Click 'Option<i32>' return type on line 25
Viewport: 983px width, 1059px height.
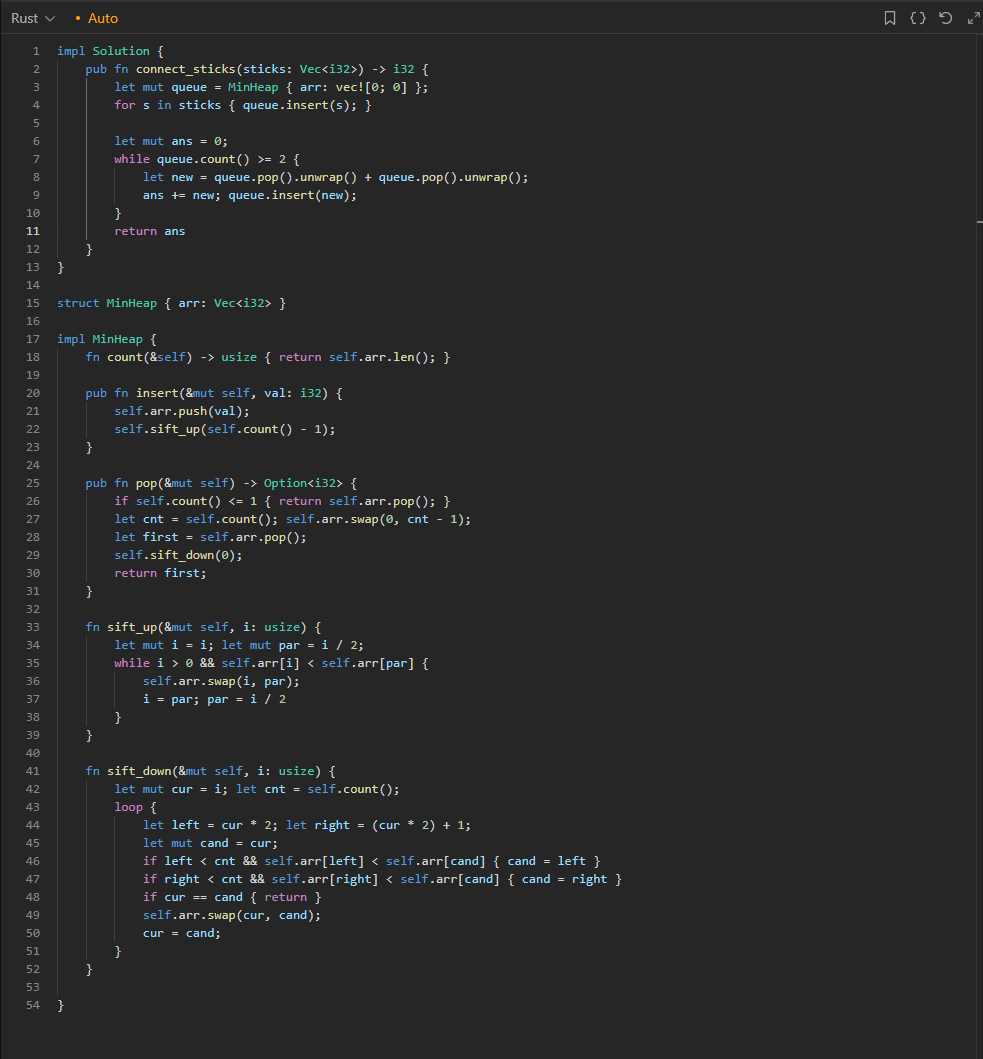coord(303,484)
